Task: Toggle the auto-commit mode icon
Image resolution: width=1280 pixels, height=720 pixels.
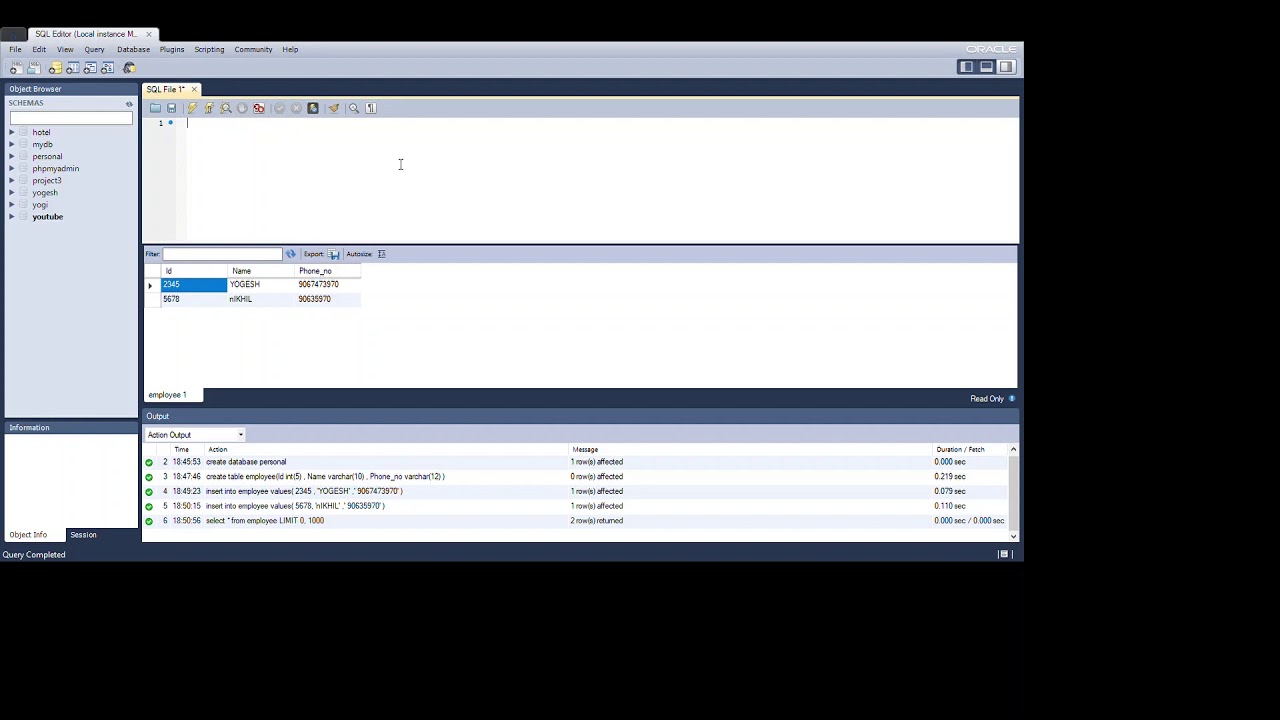Action: [313, 108]
